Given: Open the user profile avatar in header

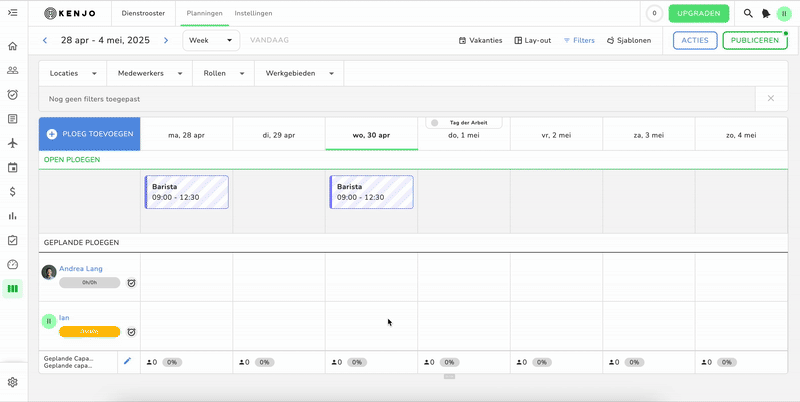Looking at the screenshot, I should (x=784, y=14).
